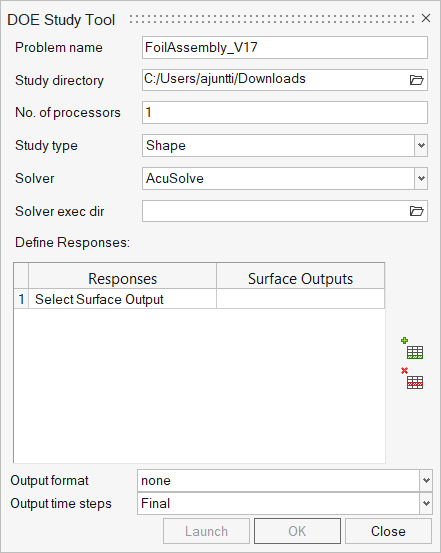Click the Study directory path field
This screenshot has width=441, height=553.
click(x=275, y=80)
